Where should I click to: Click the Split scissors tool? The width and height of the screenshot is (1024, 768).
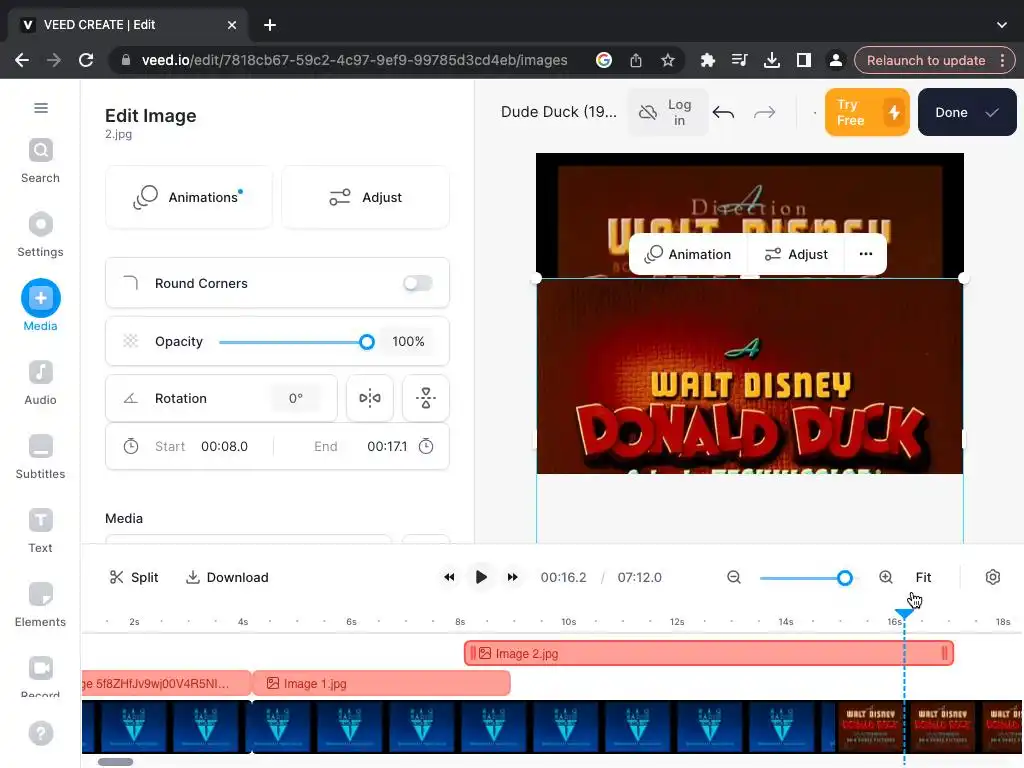[x=134, y=577]
